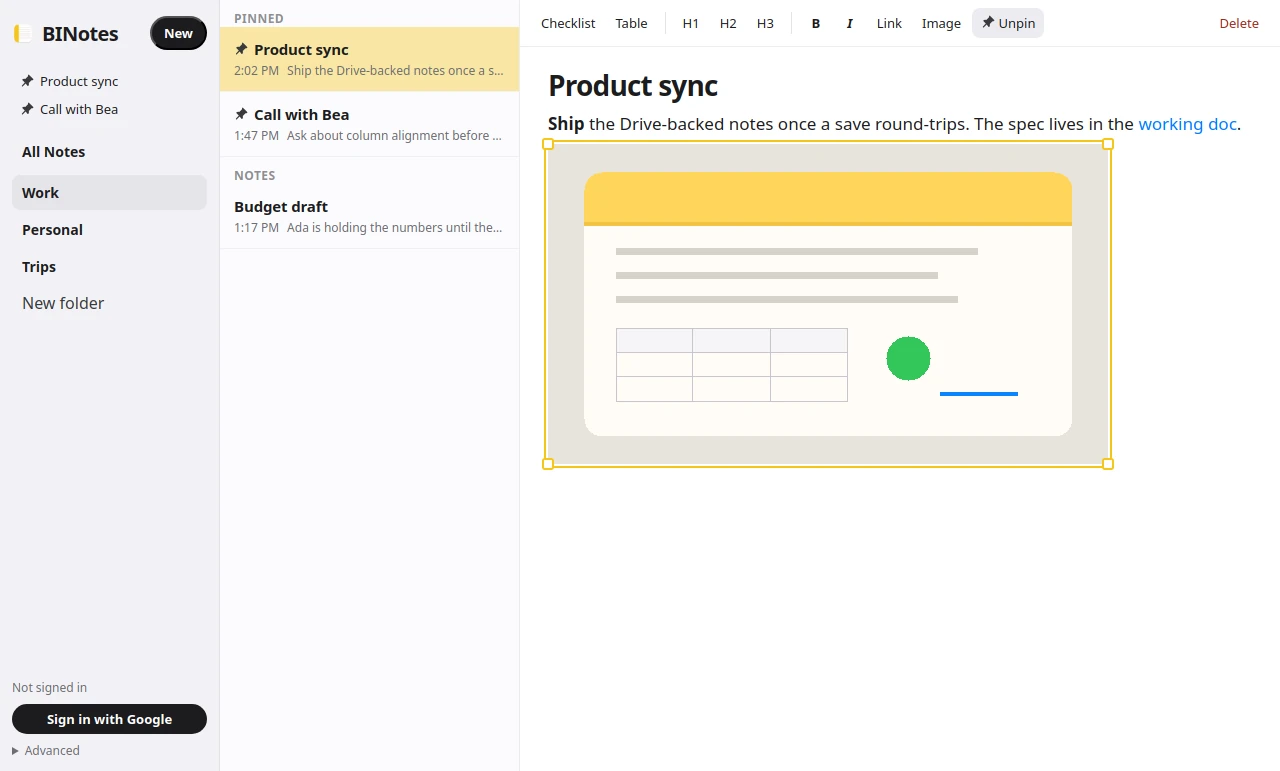The width and height of the screenshot is (1280, 771).
Task: Click pin icon on Call with Bea list row
Action: tap(241, 114)
